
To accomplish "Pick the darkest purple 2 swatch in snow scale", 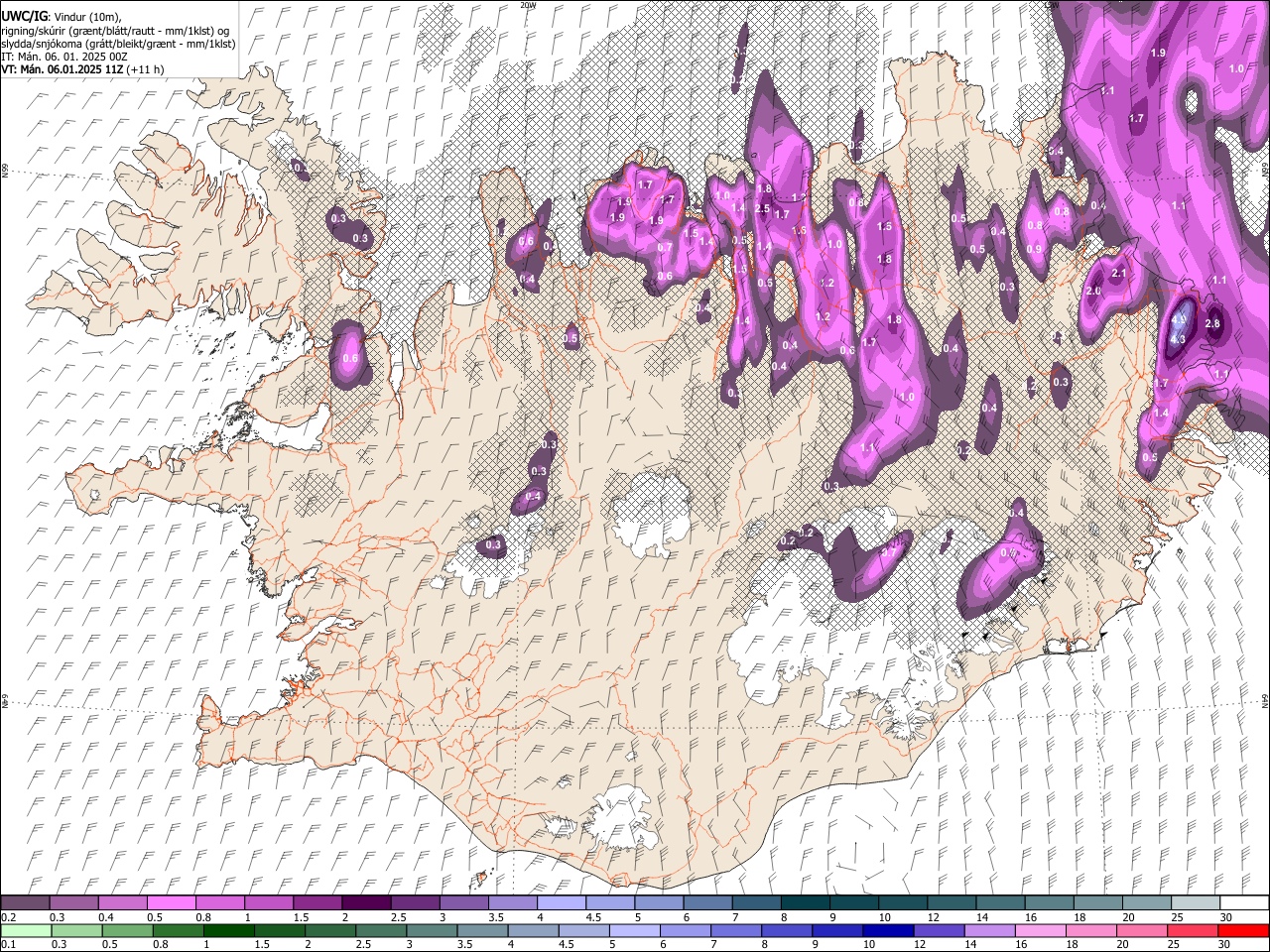I will point(366,902).
